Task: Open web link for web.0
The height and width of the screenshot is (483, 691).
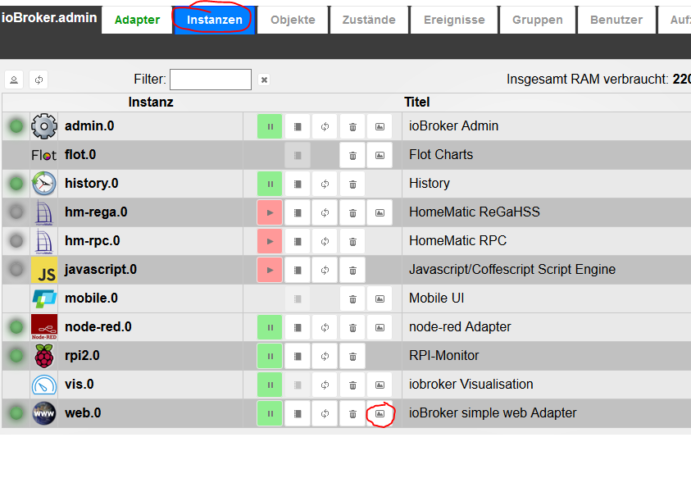Action: pos(379,413)
